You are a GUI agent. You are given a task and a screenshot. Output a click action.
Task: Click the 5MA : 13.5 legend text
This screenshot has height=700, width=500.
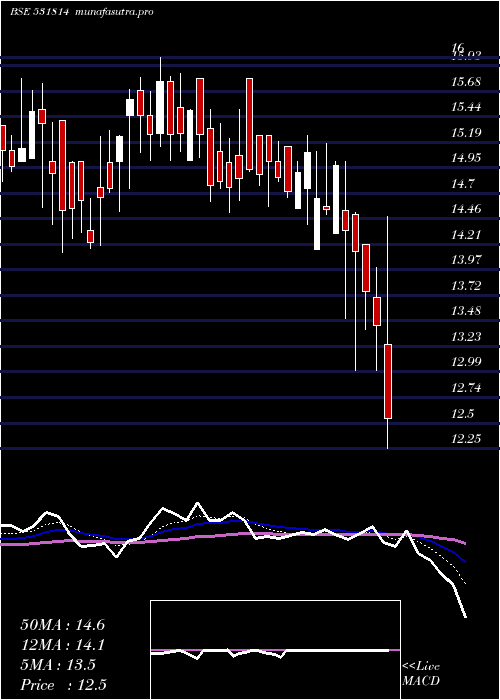58,665
